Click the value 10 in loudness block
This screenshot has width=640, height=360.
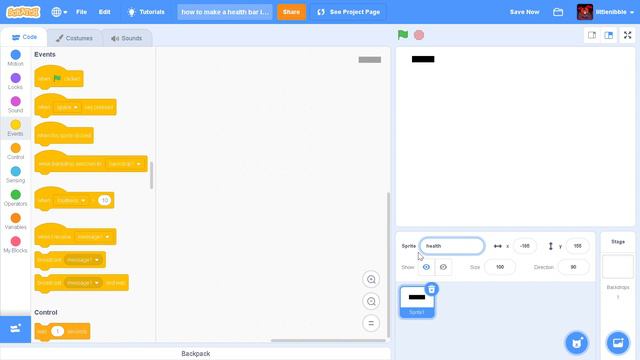pyautogui.click(x=104, y=200)
